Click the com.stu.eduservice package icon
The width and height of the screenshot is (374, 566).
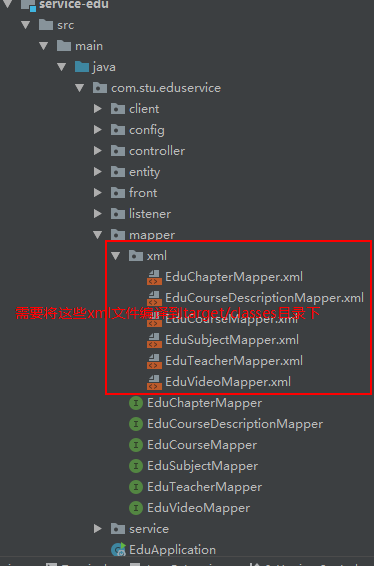click(100, 88)
